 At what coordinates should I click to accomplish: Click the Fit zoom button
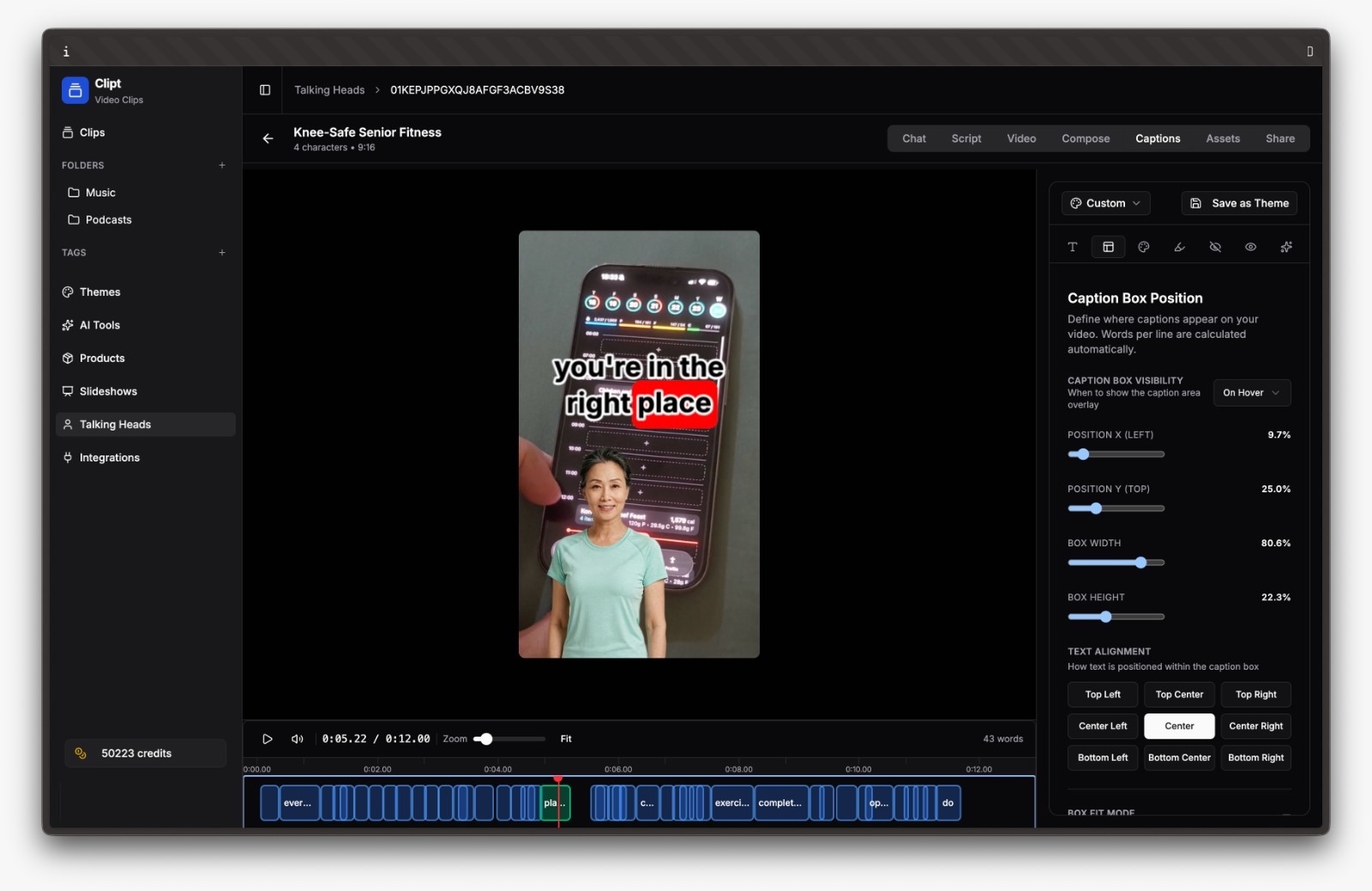pos(566,738)
